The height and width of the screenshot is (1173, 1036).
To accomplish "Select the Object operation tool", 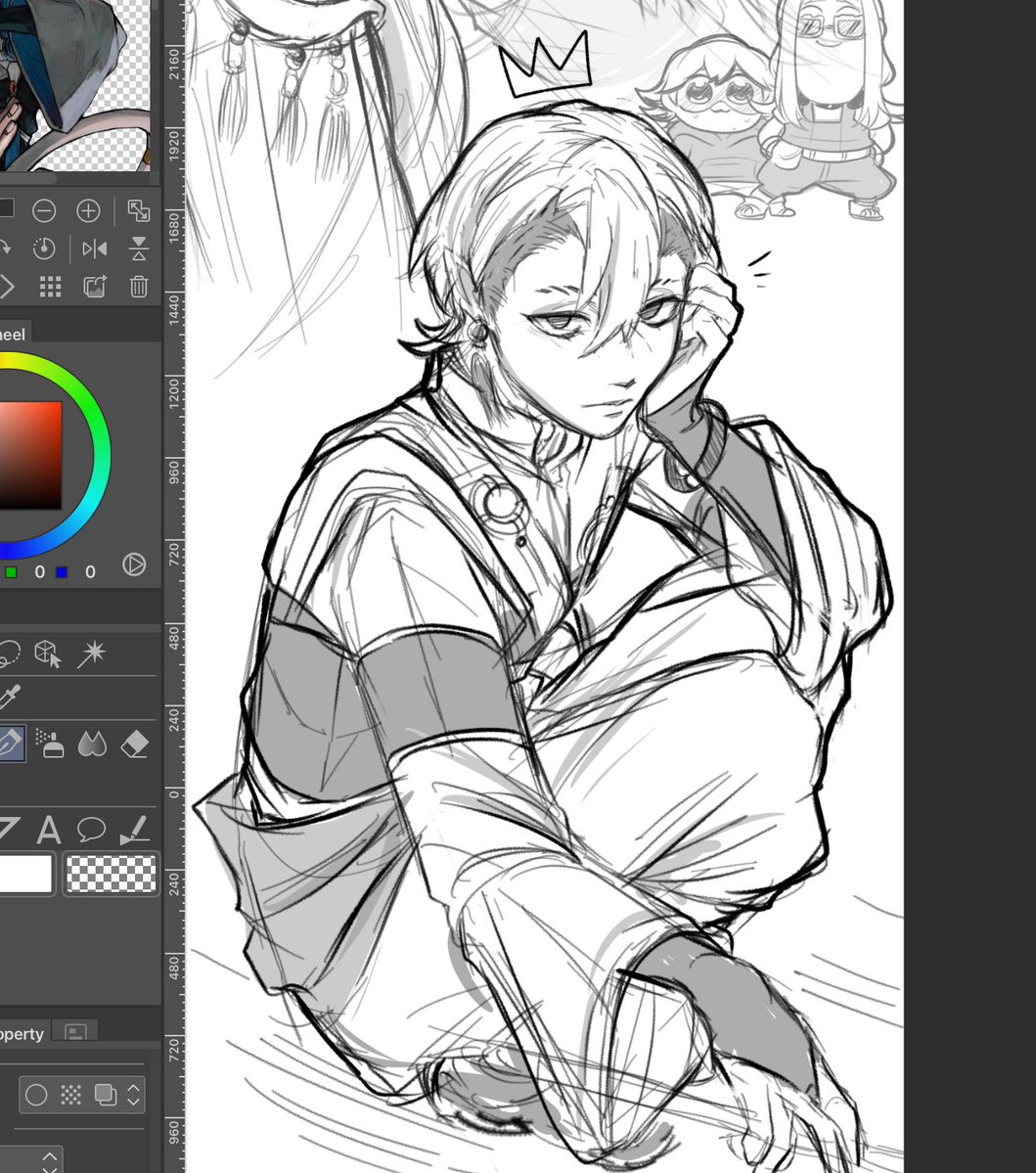I will pyautogui.click(x=48, y=654).
